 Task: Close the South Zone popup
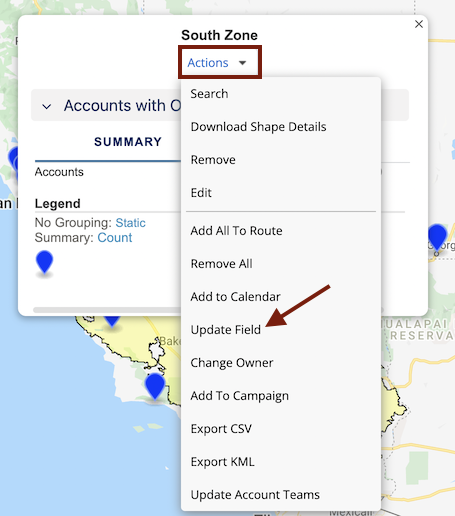(x=419, y=24)
